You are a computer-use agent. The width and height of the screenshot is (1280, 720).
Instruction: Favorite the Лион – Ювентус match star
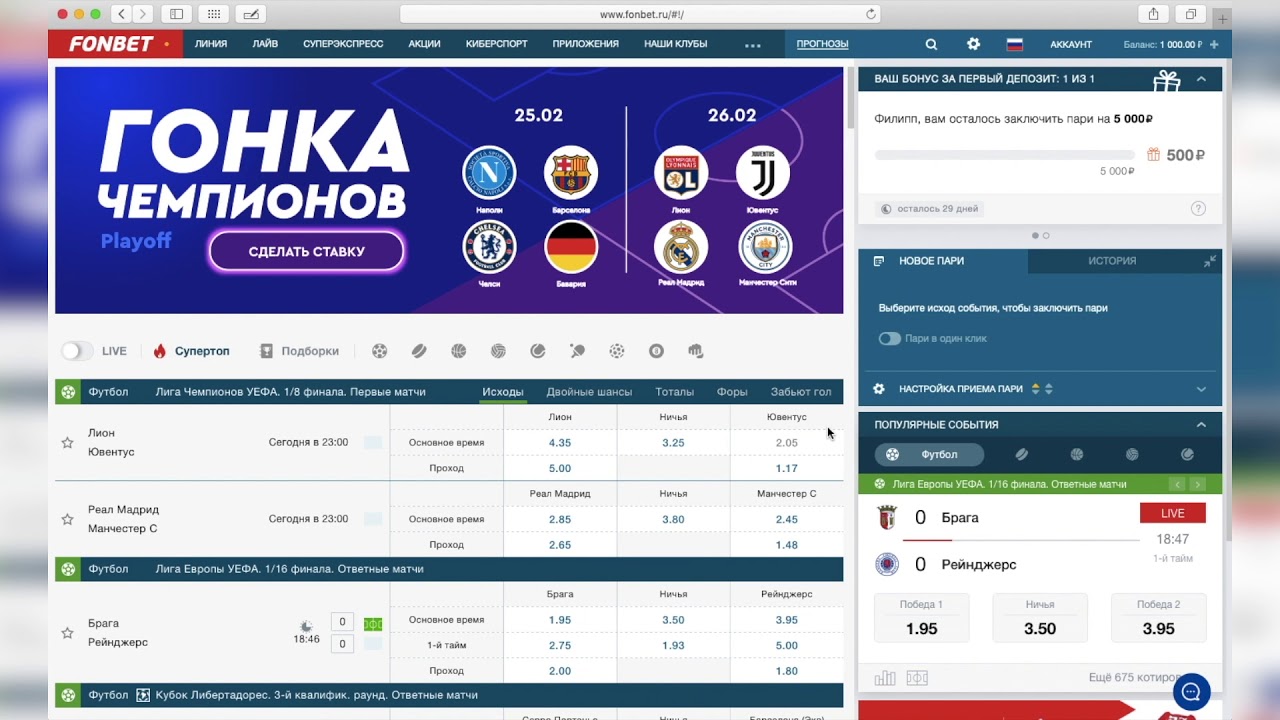[x=67, y=442]
